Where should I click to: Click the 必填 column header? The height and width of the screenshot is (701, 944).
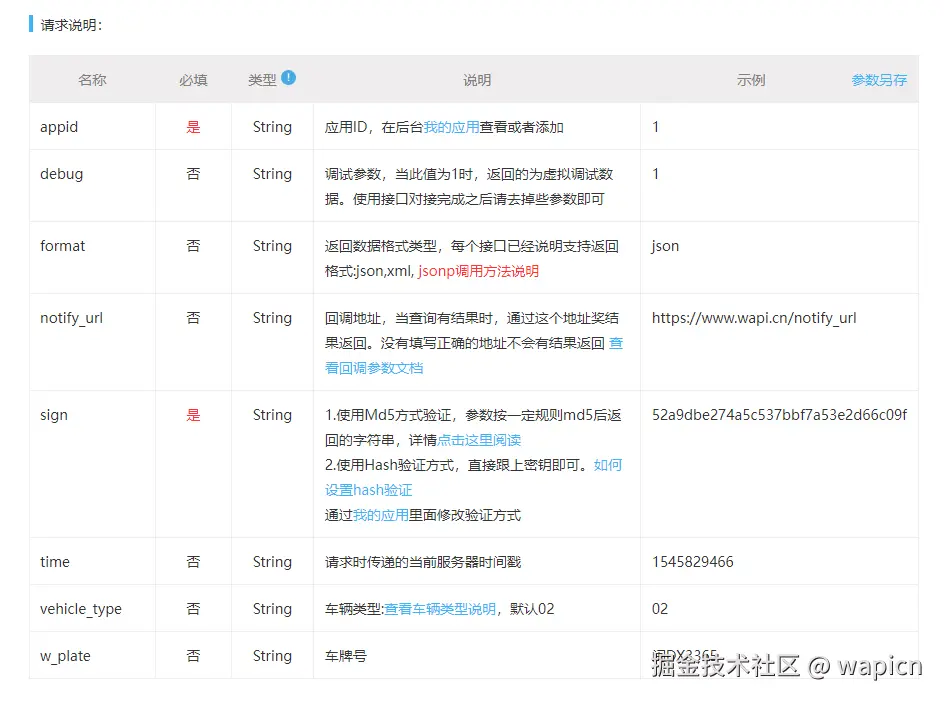193,79
